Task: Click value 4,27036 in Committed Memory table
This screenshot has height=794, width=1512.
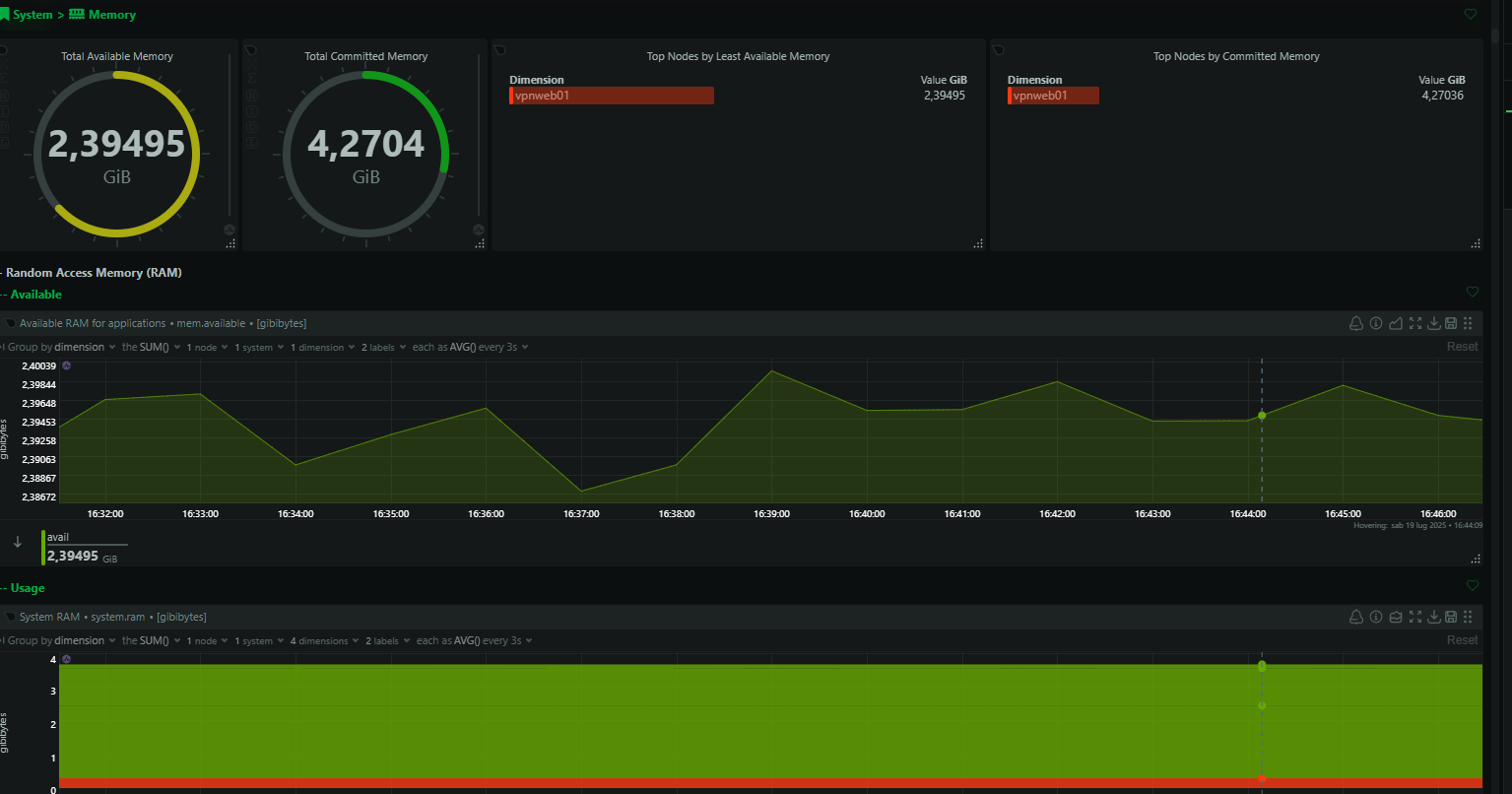Action: (1443, 96)
